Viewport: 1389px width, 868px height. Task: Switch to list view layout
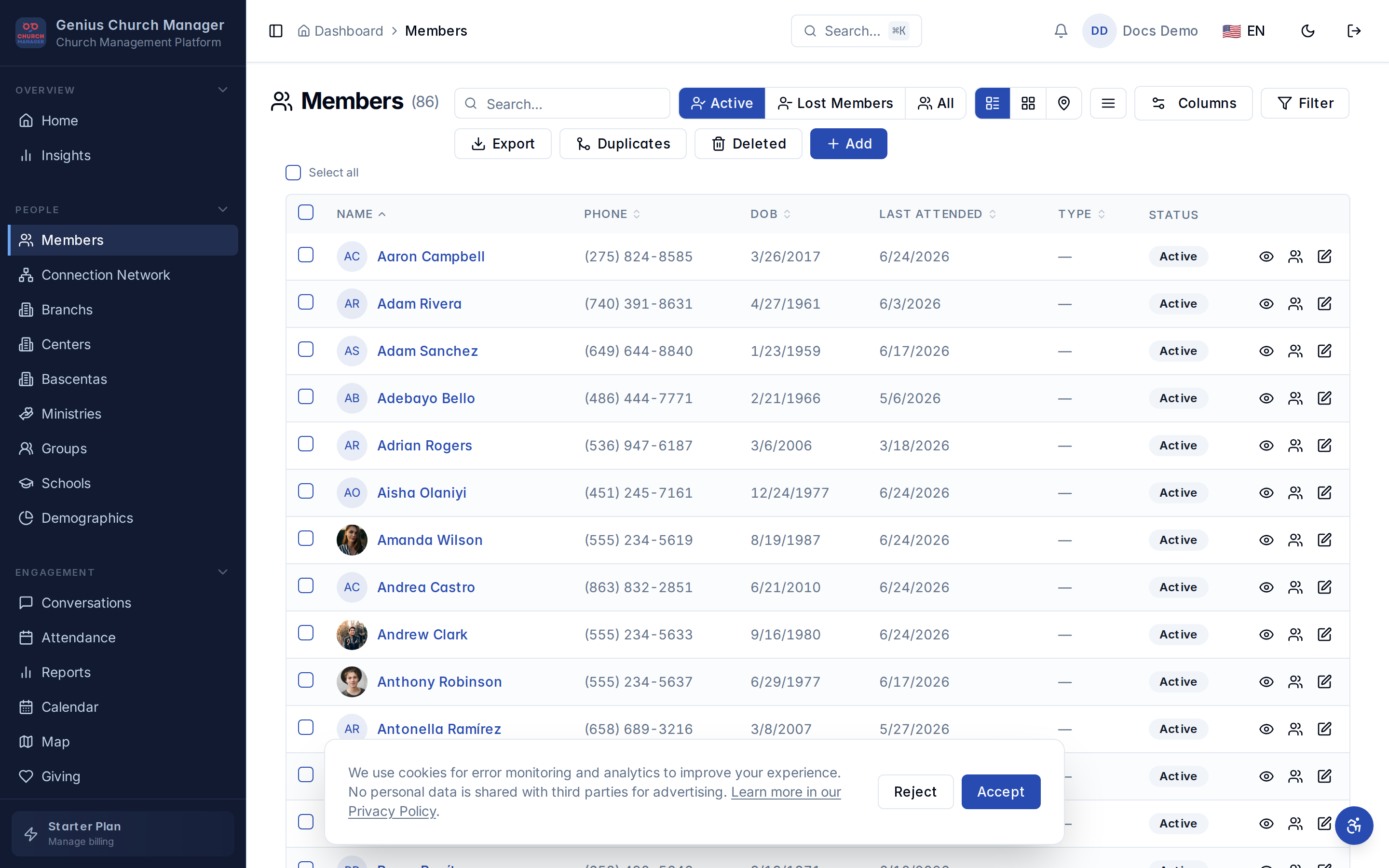tap(993, 103)
